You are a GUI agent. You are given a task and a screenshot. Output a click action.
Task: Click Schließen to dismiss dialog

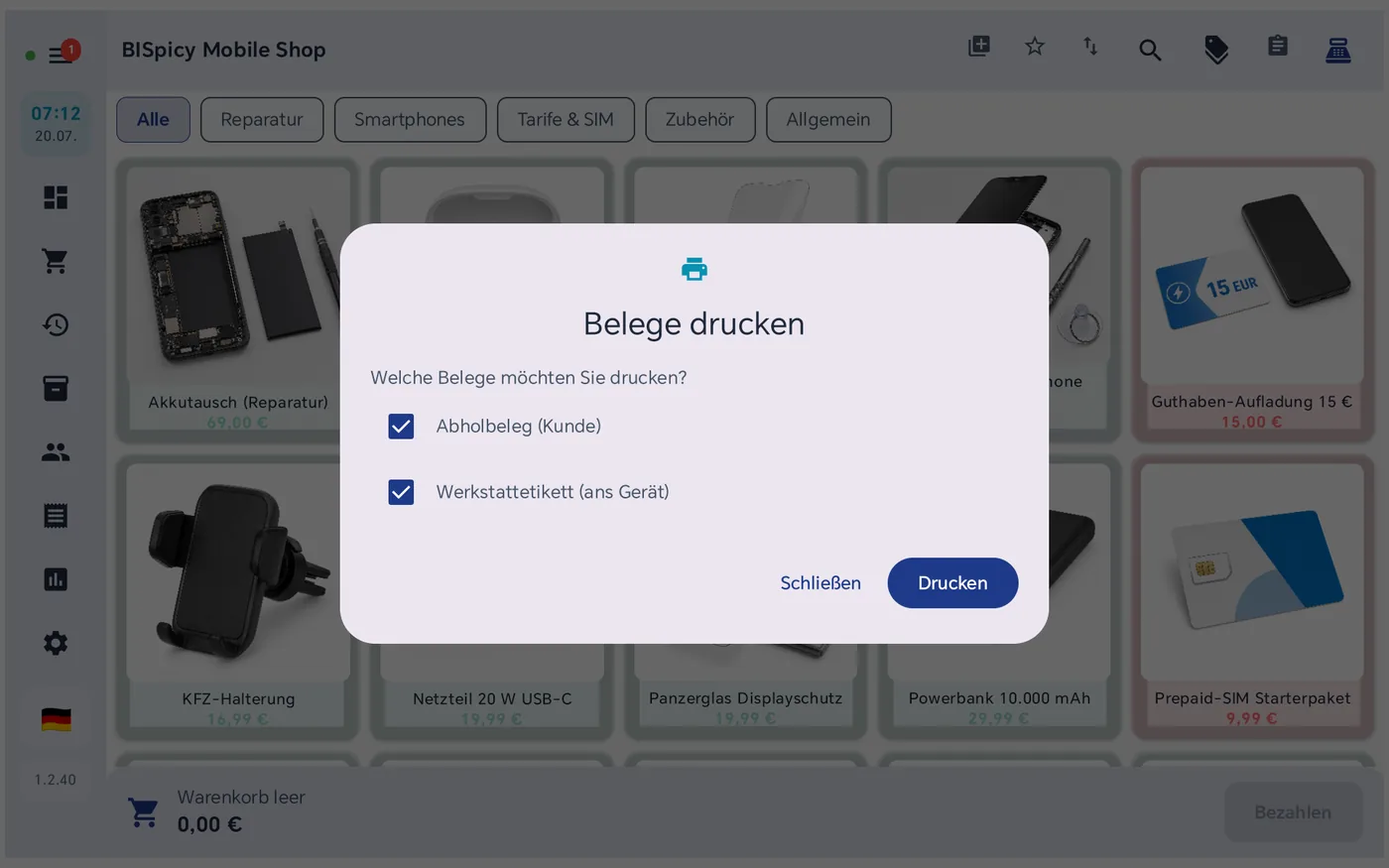click(821, 583)
